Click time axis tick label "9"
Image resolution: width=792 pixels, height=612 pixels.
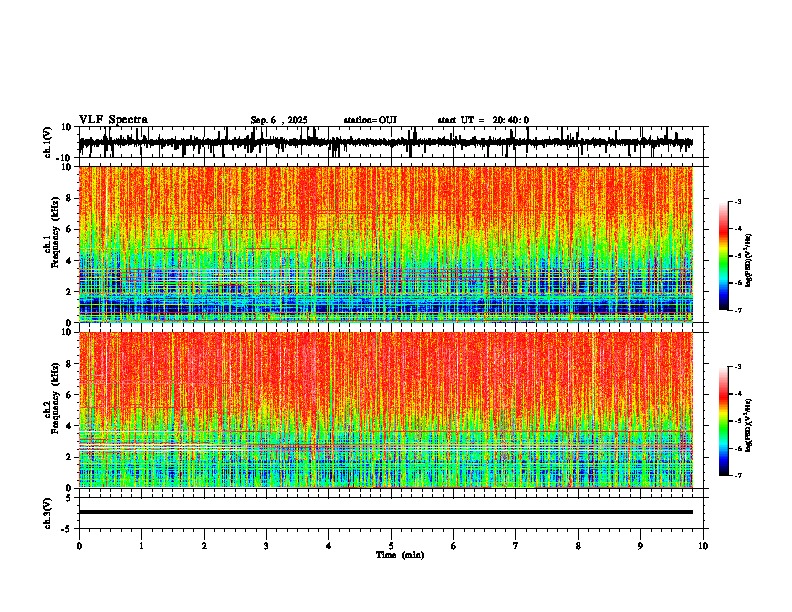point(640,546)
